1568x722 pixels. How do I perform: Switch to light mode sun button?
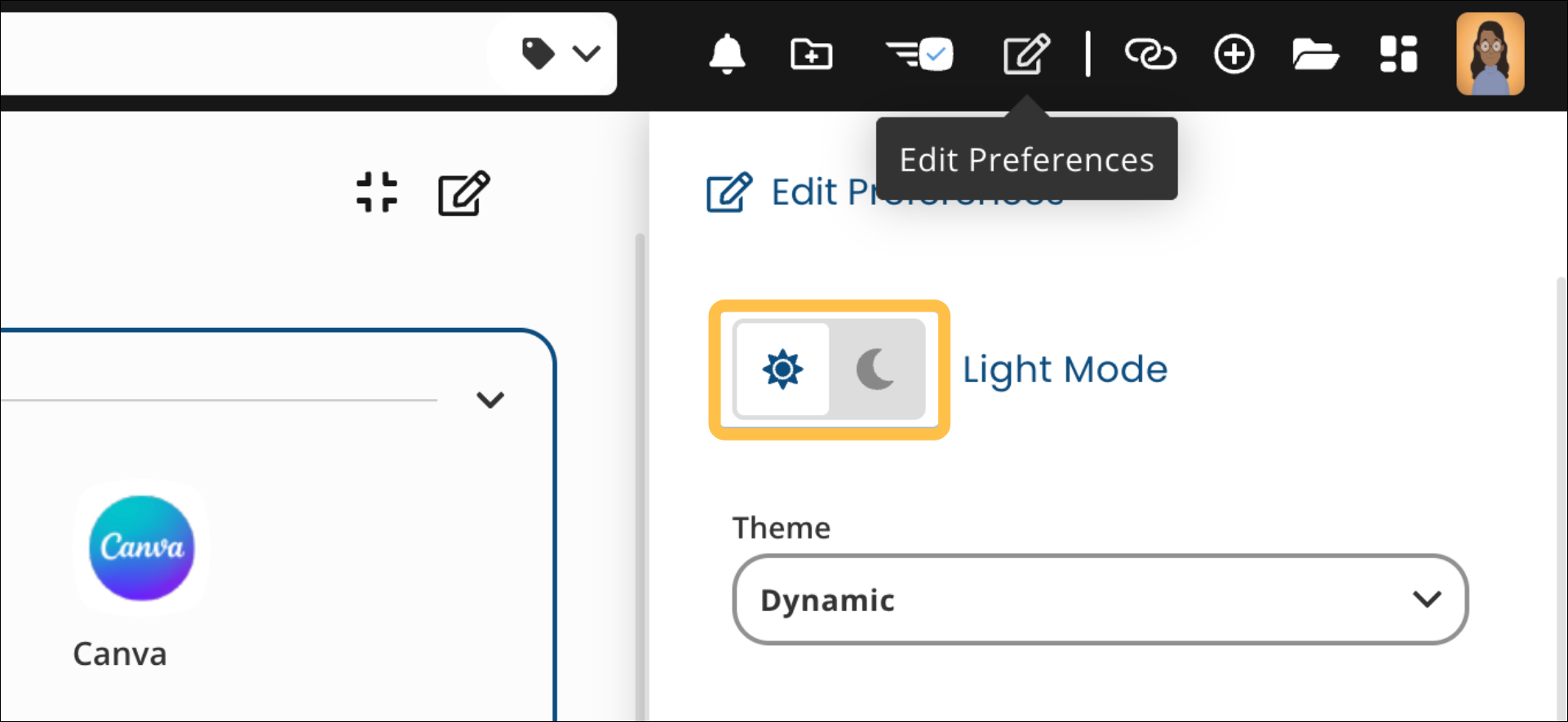(782, 370)
